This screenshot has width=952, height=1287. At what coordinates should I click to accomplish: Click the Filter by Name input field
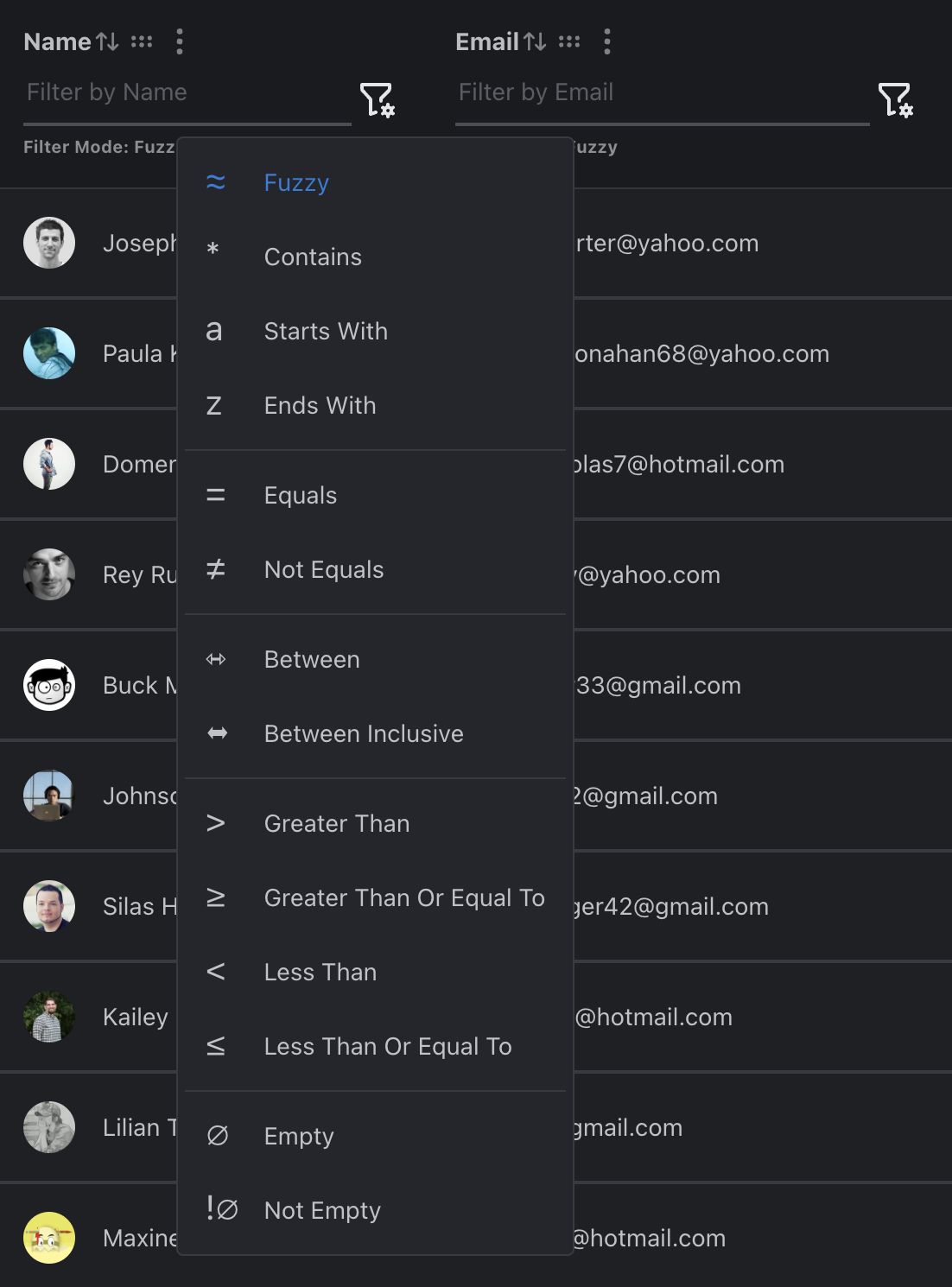pos(186,92)
